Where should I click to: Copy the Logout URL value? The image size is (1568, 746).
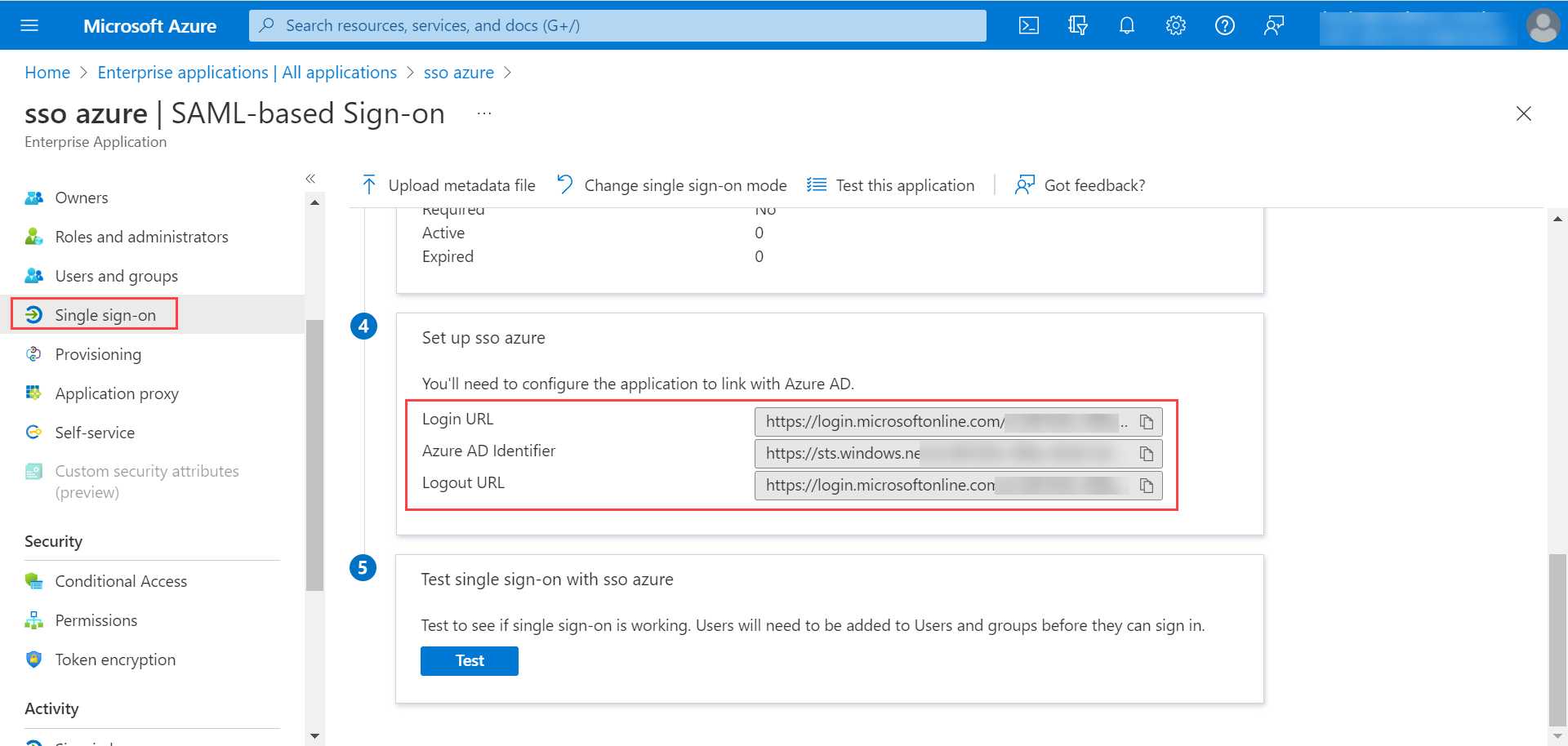click(x=1147, y=485)
